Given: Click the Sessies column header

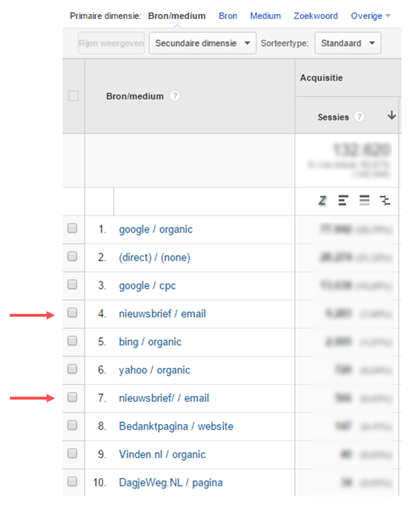Looking at the screenshot, I should click(333, 117).
